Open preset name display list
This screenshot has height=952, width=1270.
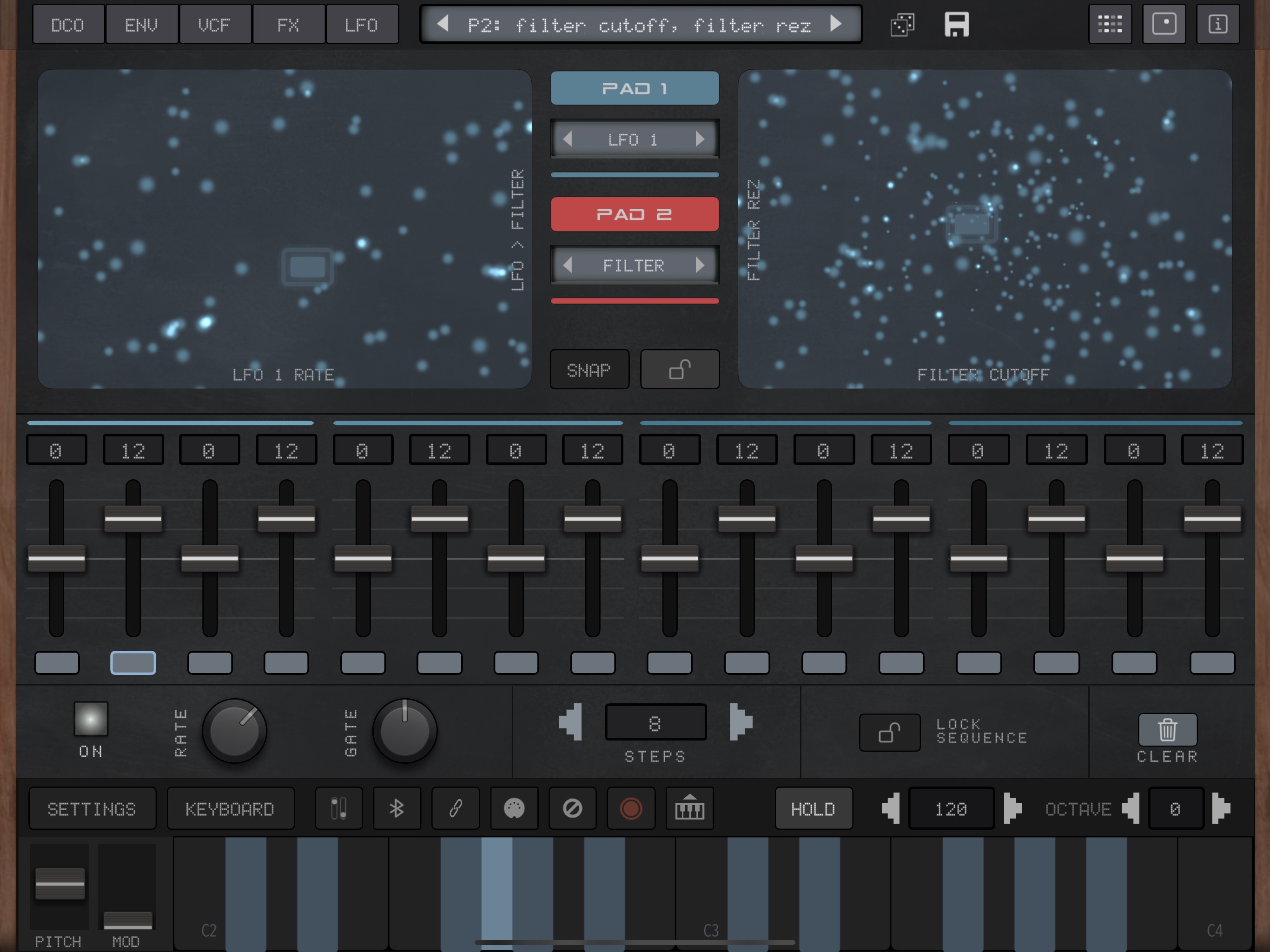pyautogui.click(x=640, y=25)
